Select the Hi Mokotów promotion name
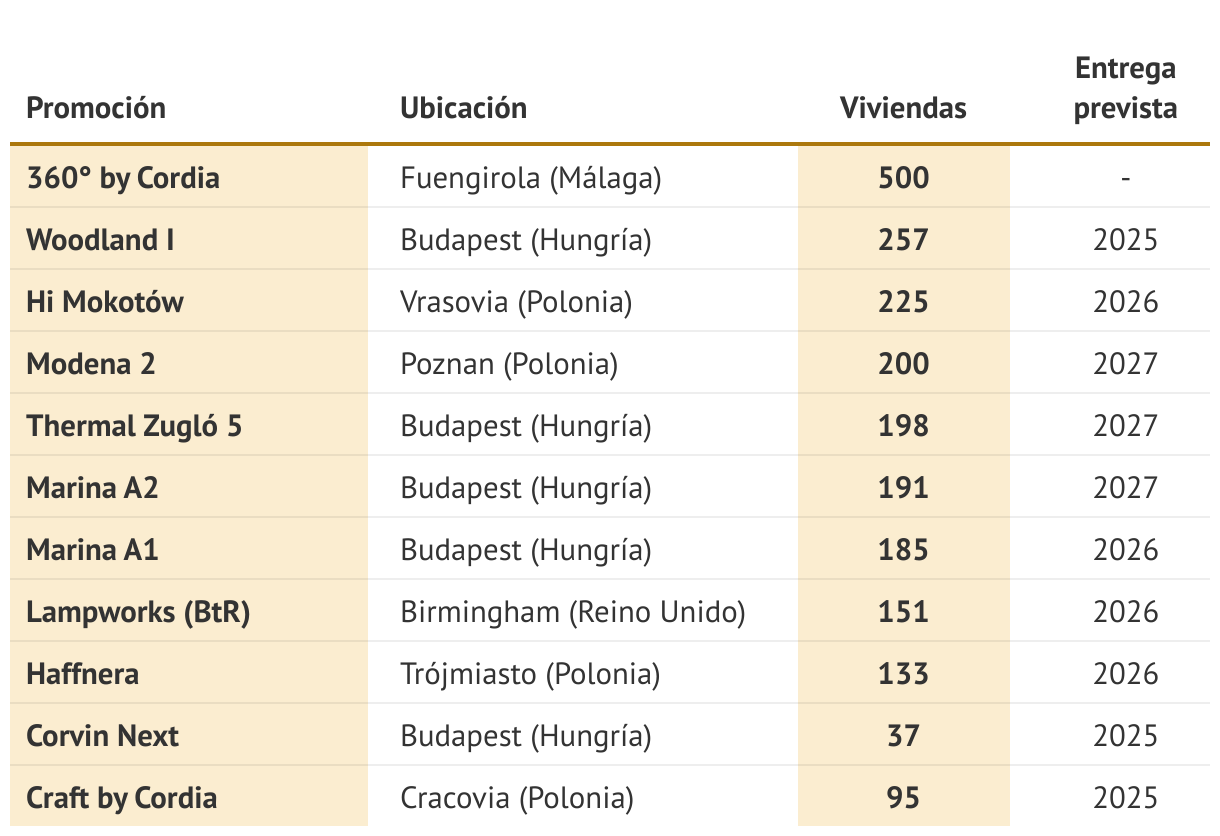This screenshot has width=1220, height=836. [x=105, y=302]
